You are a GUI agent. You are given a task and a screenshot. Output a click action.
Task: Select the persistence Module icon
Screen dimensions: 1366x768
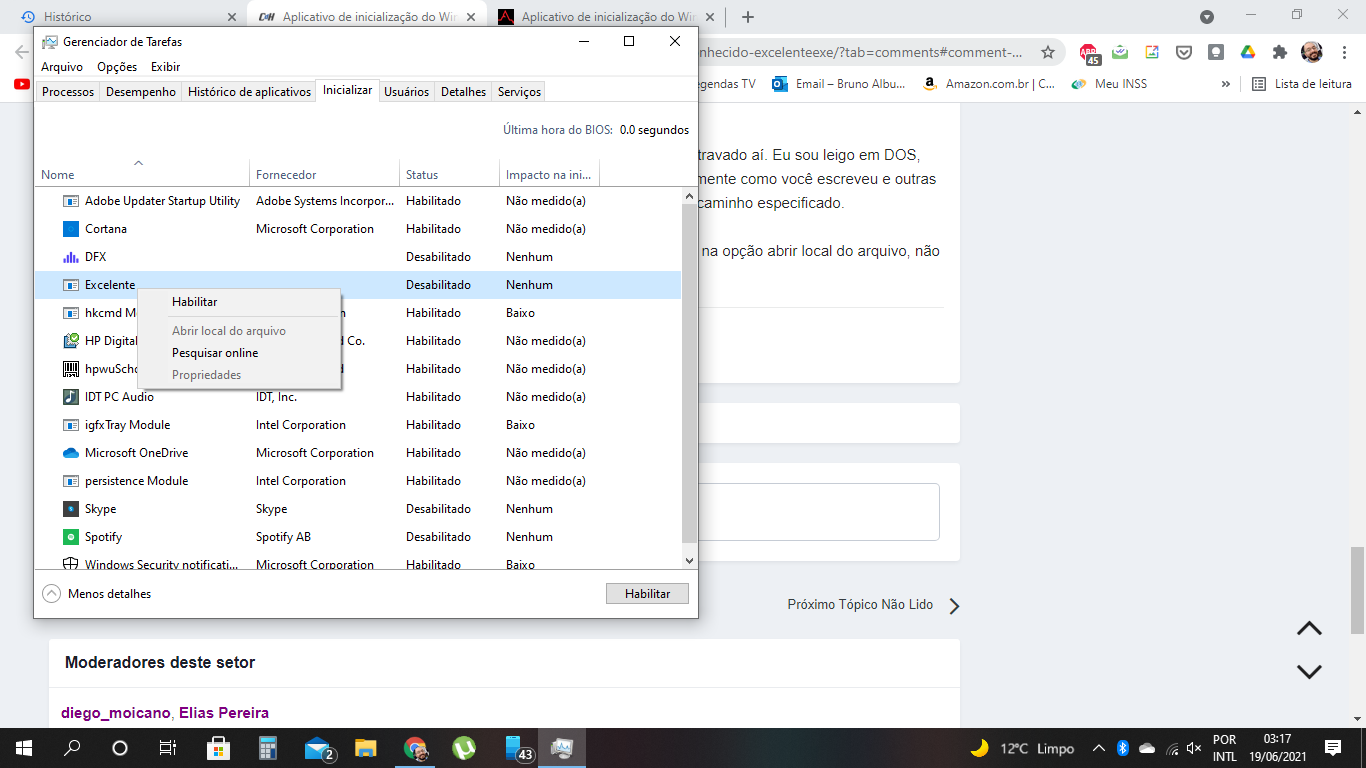pos(71,481)
